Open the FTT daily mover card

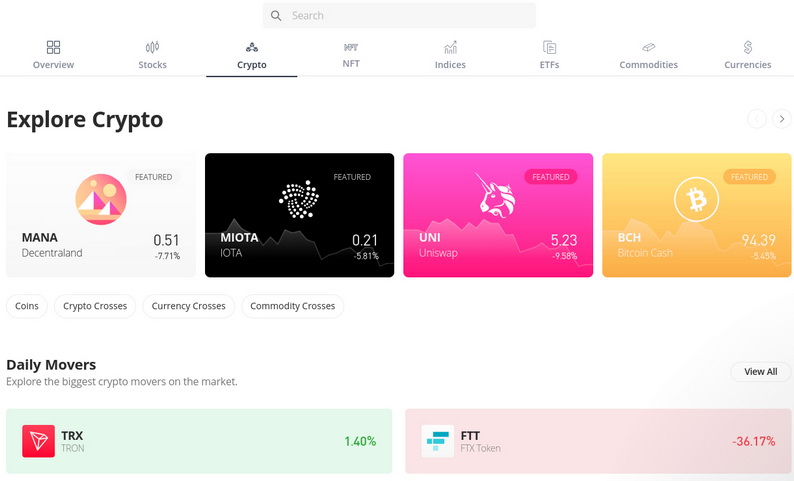tap(597, 441)
